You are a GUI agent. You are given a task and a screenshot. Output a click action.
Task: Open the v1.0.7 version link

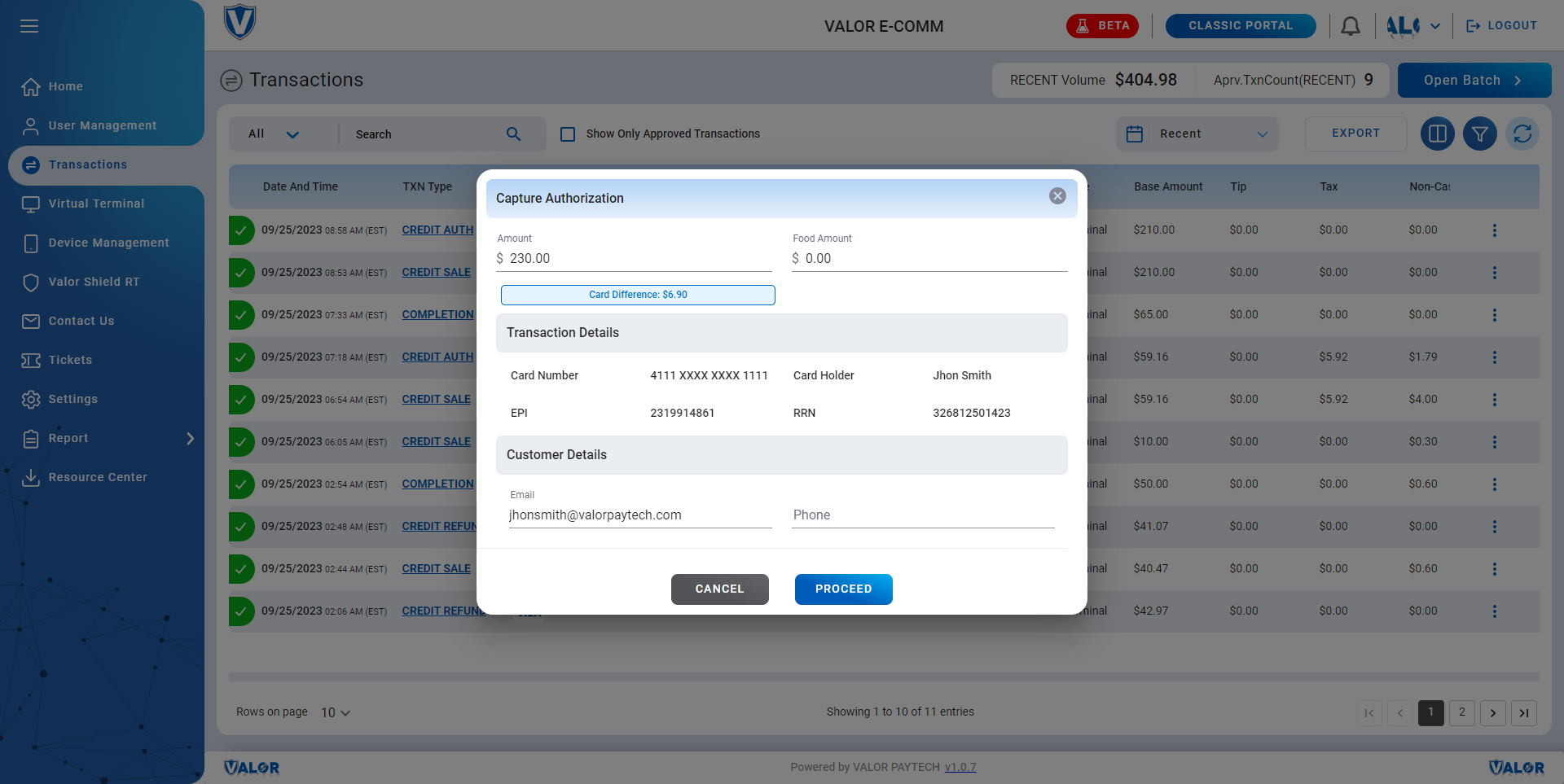(960, 767)
